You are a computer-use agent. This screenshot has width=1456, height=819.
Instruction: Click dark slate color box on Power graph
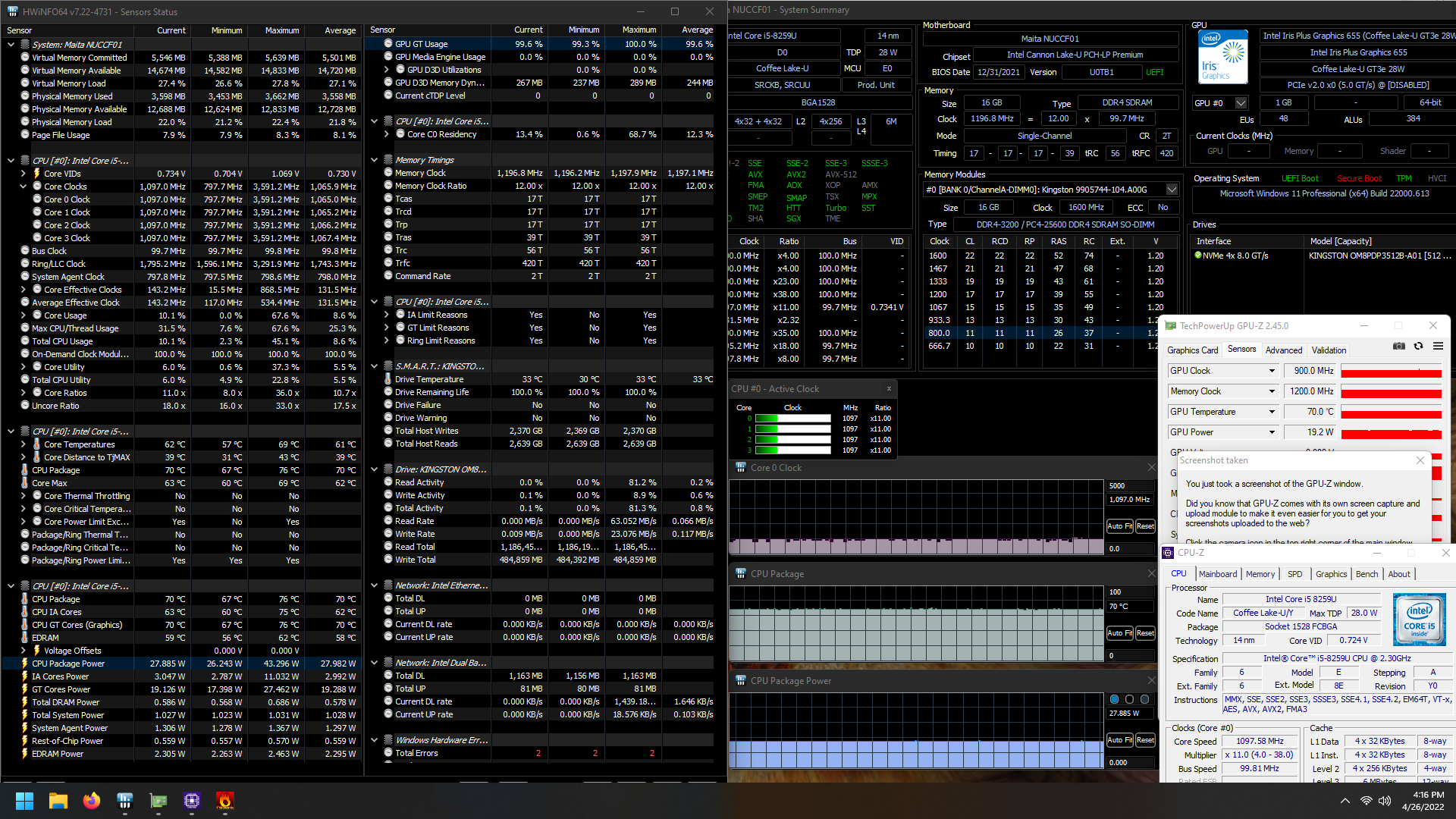coord(1144,699)
